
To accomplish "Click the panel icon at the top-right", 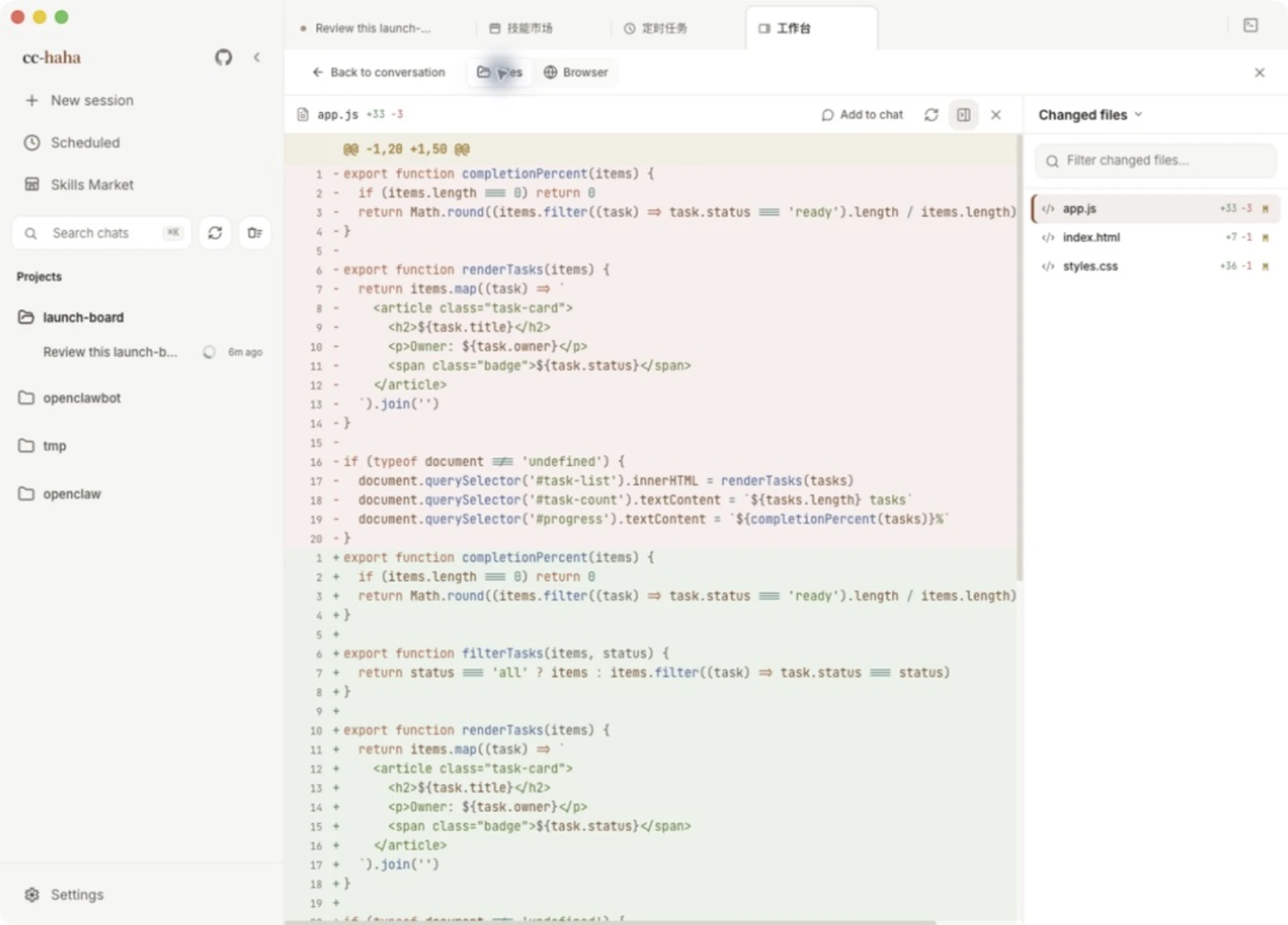I will point(1250,25).
